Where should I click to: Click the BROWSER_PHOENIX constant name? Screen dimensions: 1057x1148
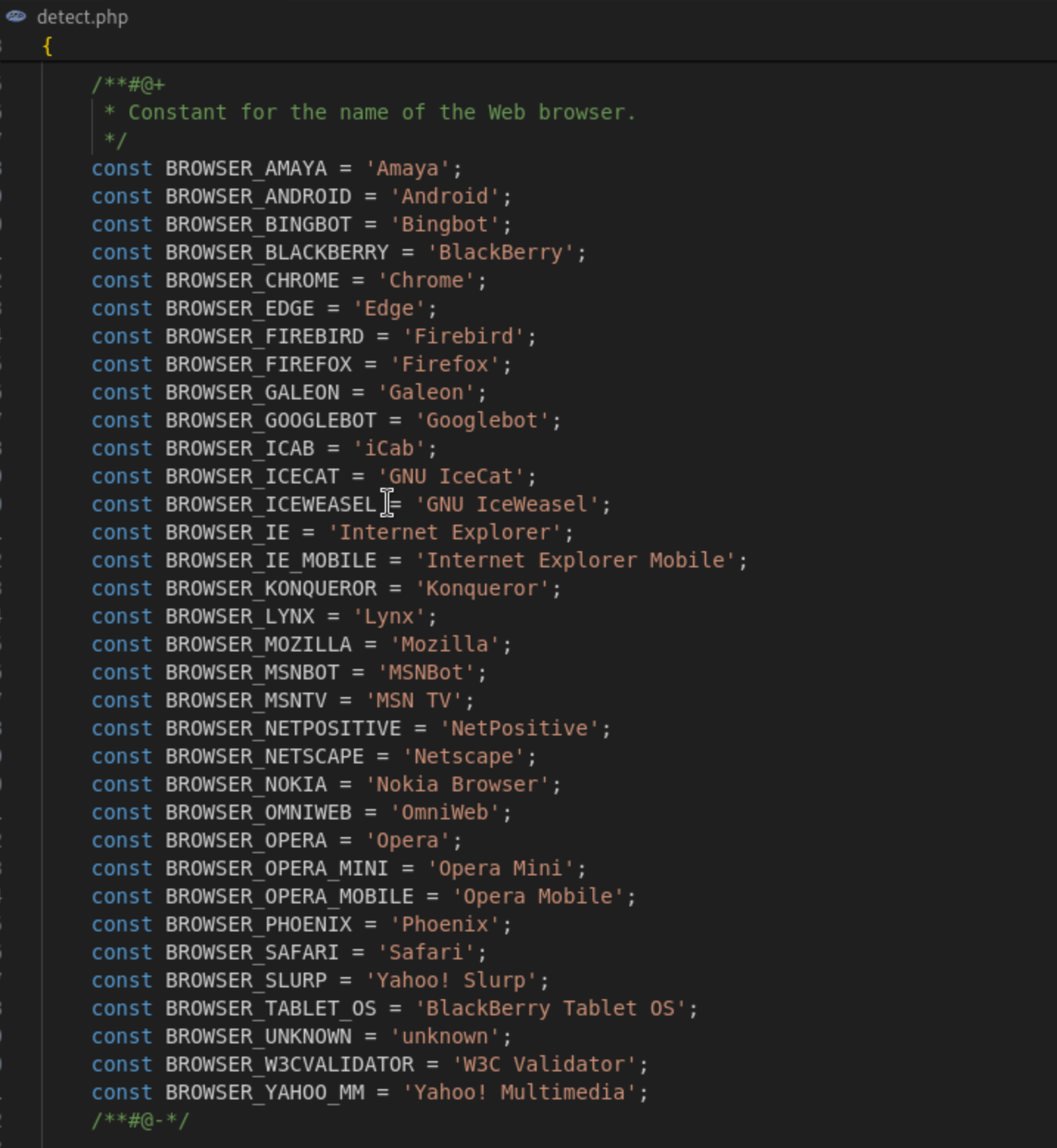pos(259,925)
